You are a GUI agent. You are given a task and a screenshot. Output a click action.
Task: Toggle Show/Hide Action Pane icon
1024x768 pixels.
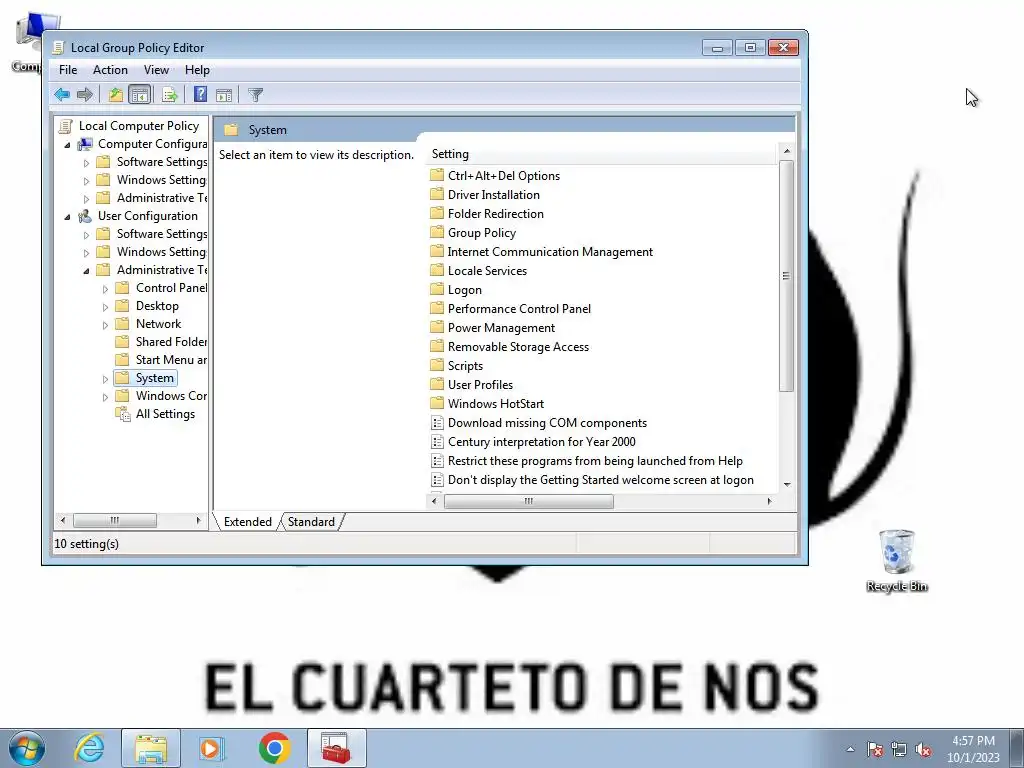(224, 95)
